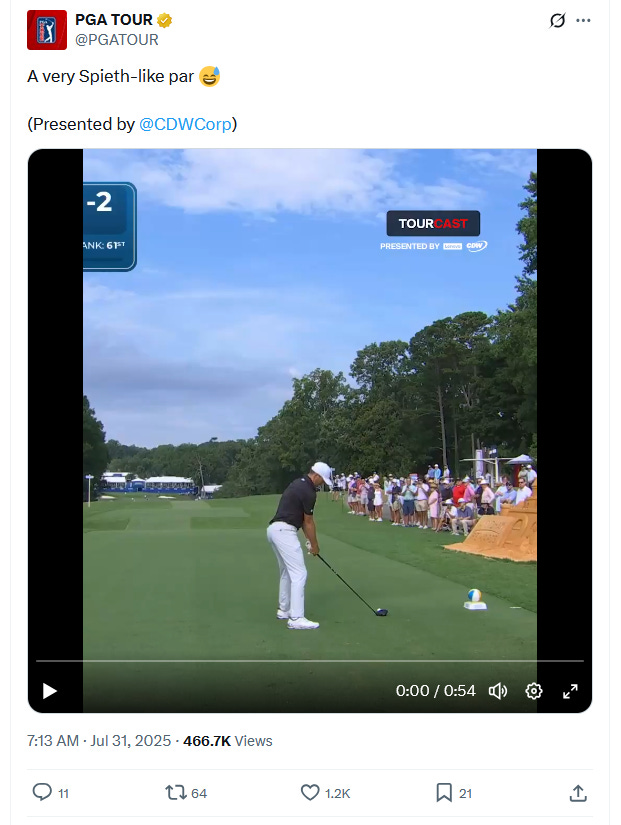Bookmark this post
This screenshot has width=621, height=825.
[x=444, y=792]
